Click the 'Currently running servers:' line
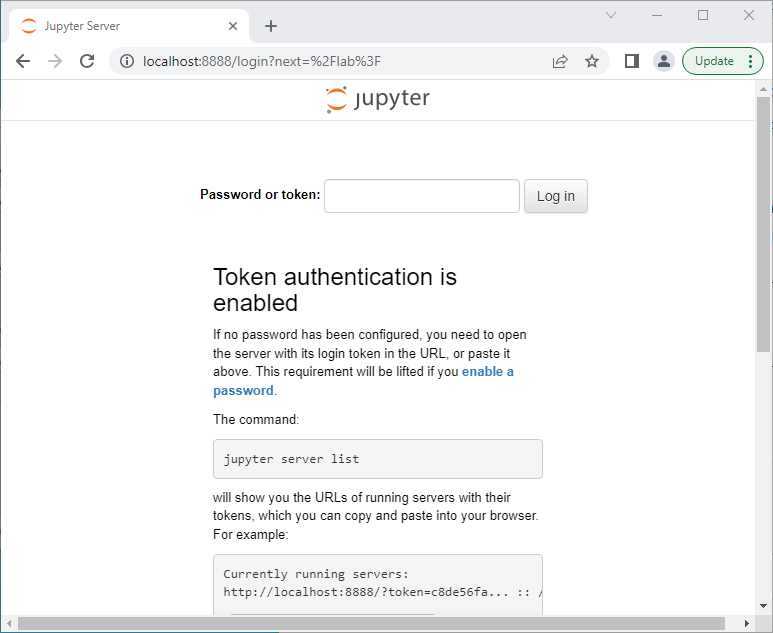The image size is (773, 633). tap(316, 574)
